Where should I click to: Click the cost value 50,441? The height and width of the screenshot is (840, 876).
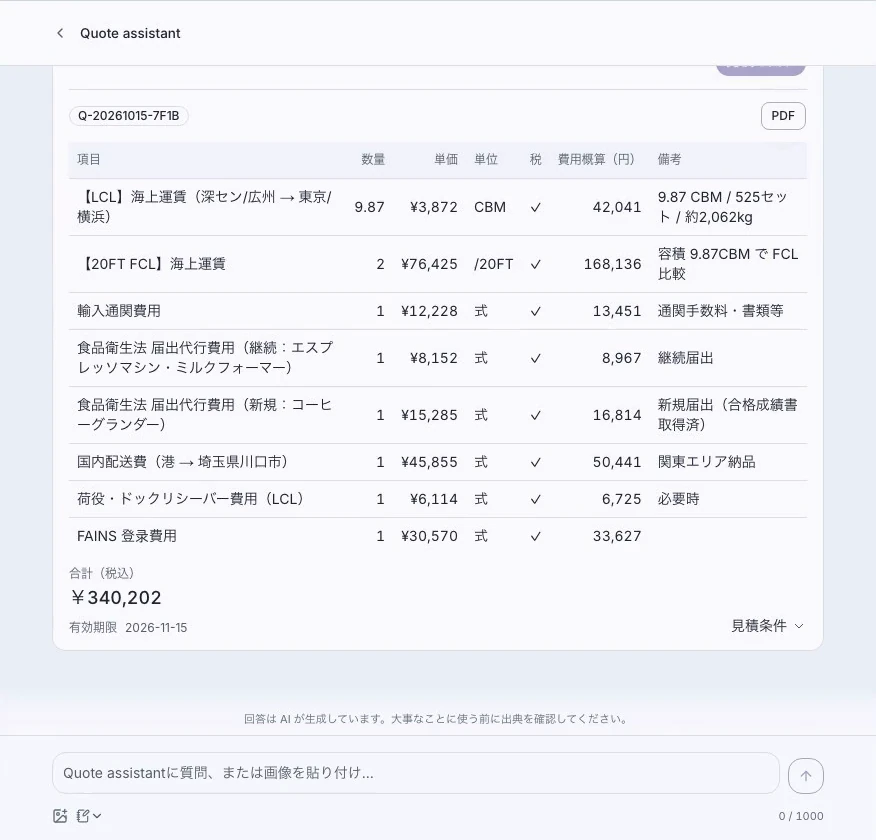point(617,462)
